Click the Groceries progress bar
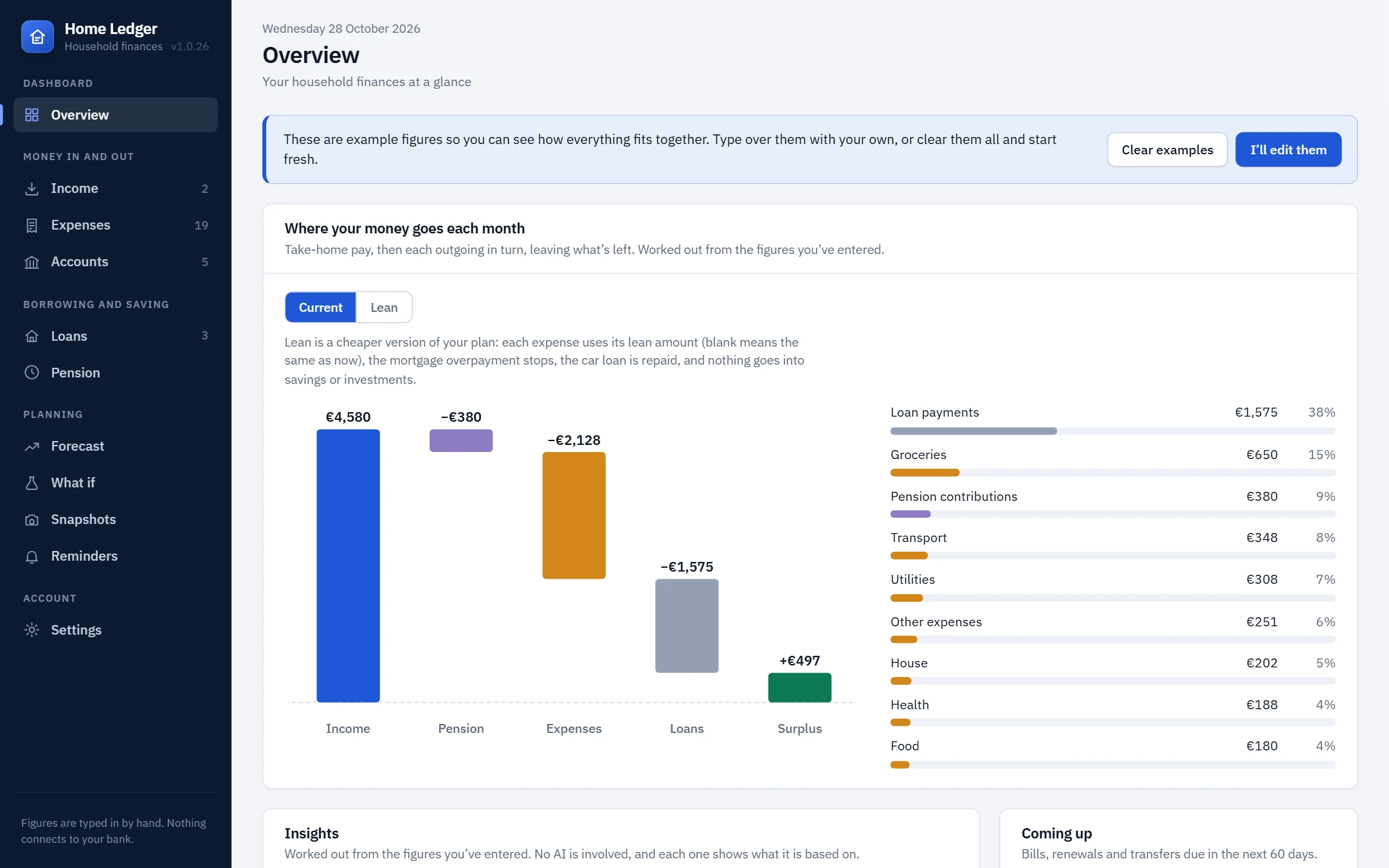1389x868 pixels. 1112,473
